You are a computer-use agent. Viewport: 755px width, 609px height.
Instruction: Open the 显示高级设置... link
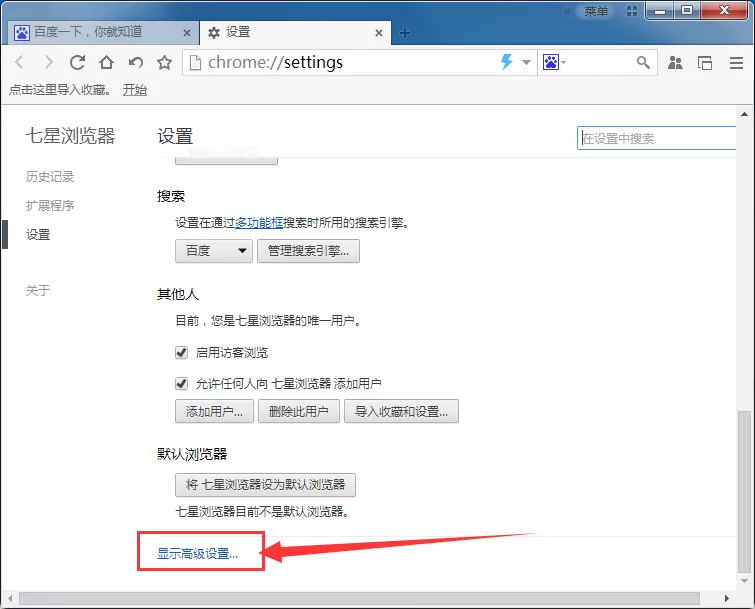click(197, 554)
